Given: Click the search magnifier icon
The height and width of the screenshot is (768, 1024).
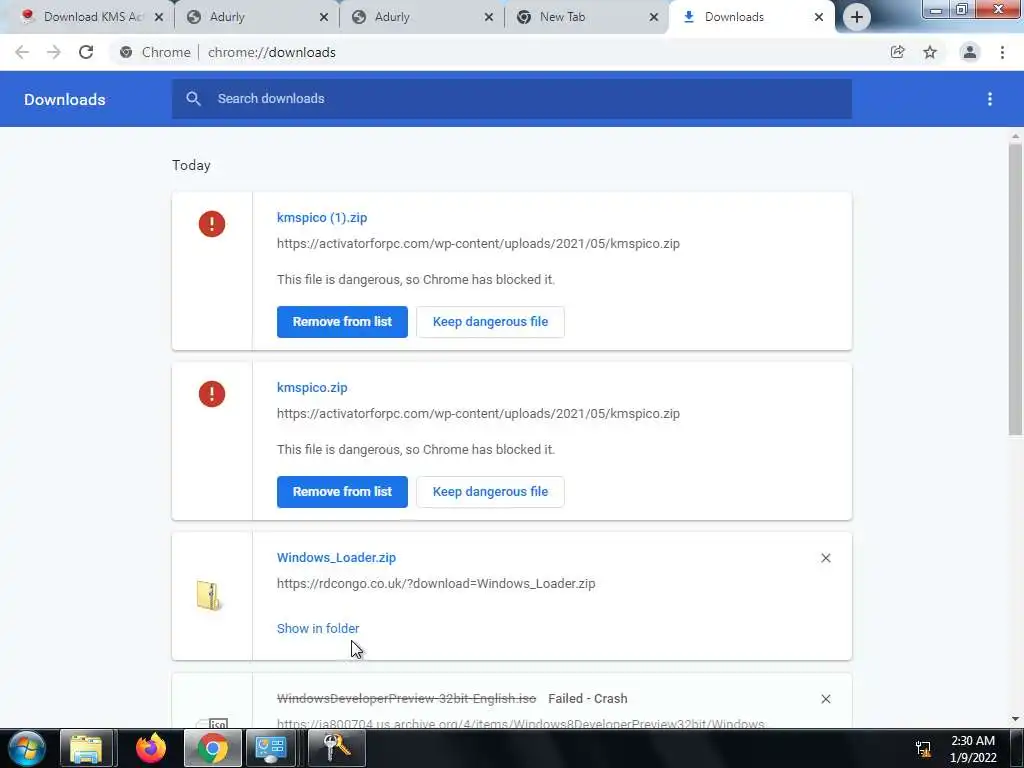Looking at the screenshot, I should point(193,99).
